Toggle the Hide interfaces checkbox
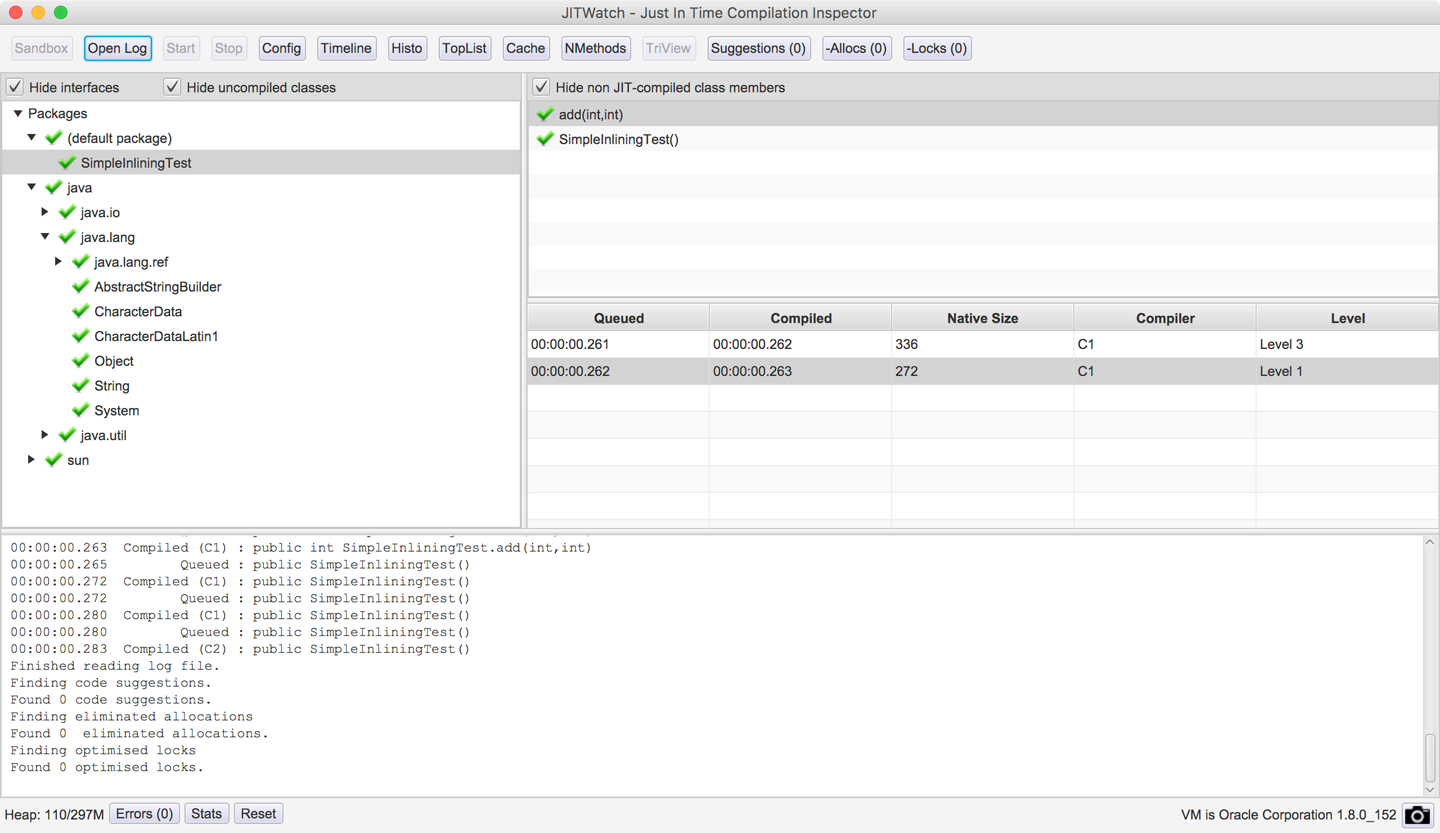 [15, 87]
